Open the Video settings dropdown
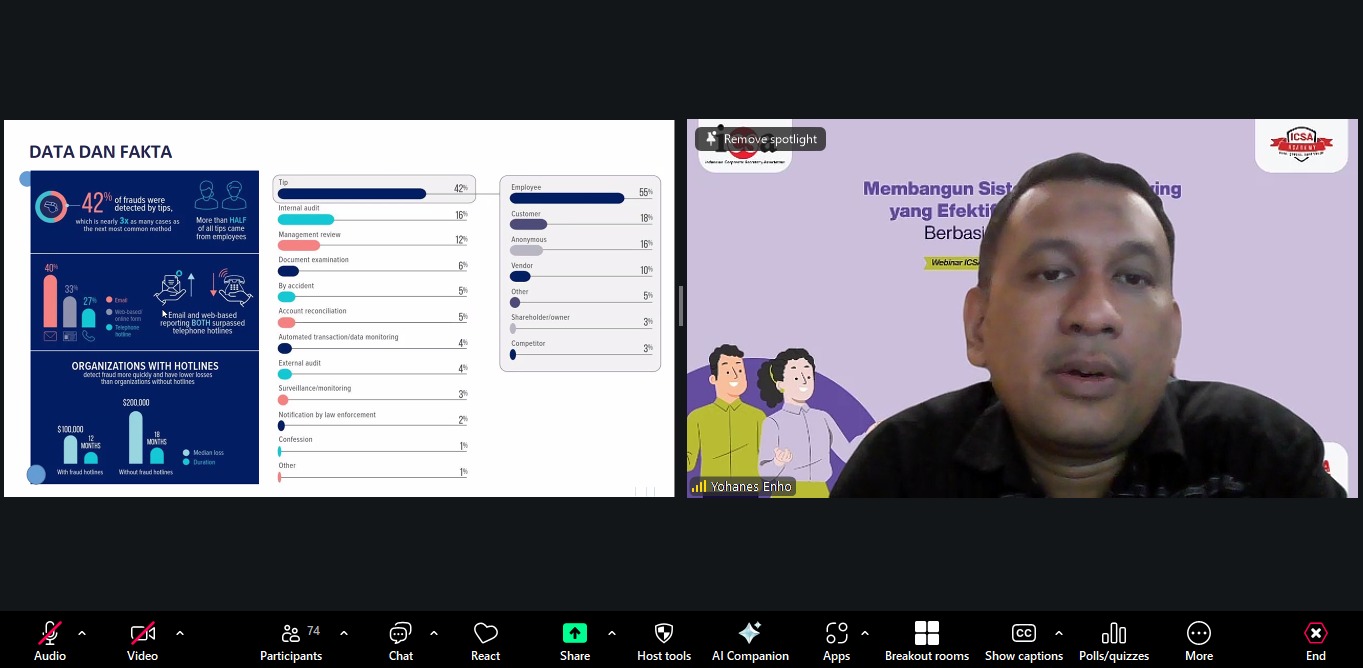Viewport: 1363px width, 668px height. (180, 632)
